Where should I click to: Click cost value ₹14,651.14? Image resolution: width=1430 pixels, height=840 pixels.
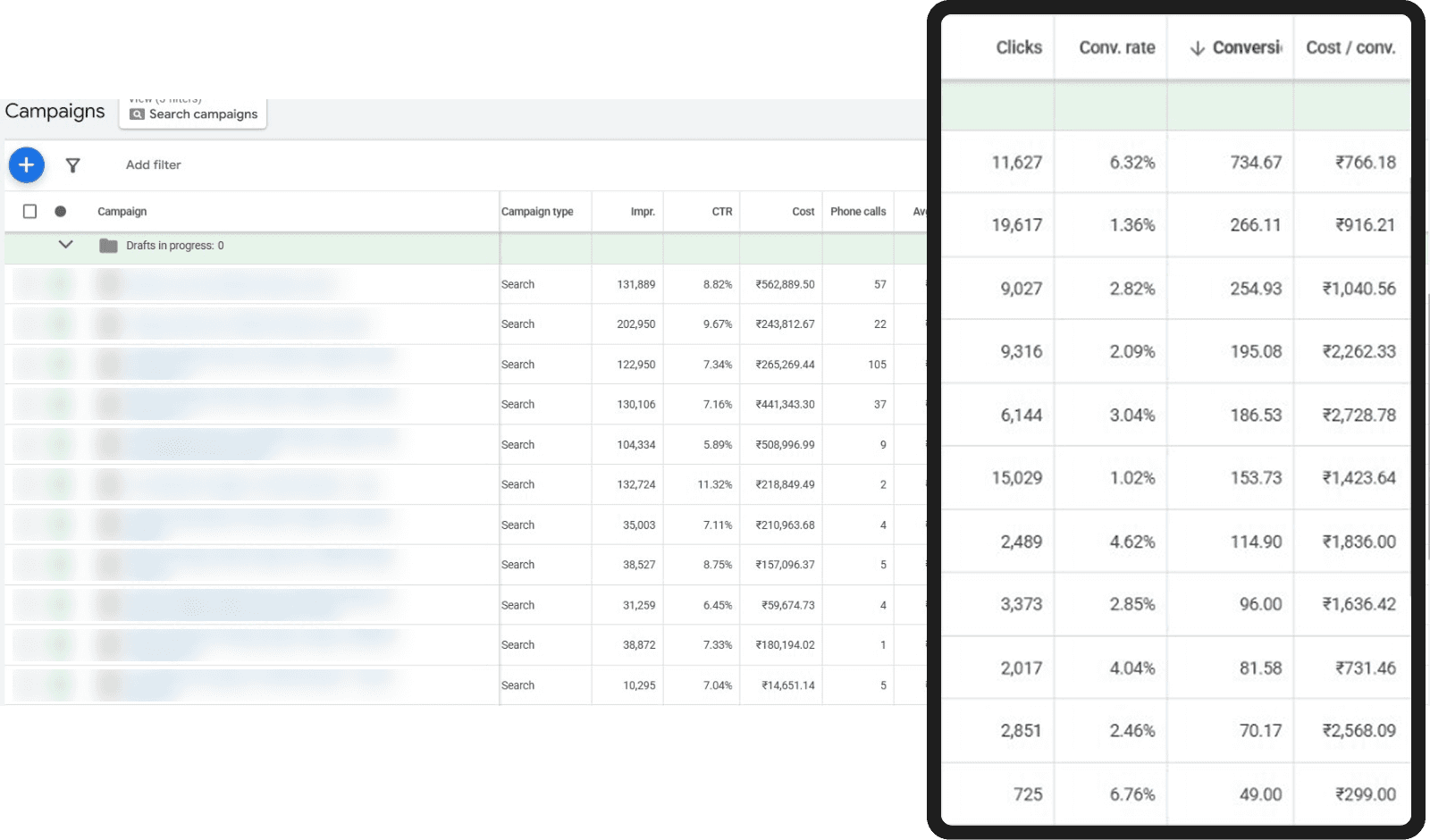point(788,685)
